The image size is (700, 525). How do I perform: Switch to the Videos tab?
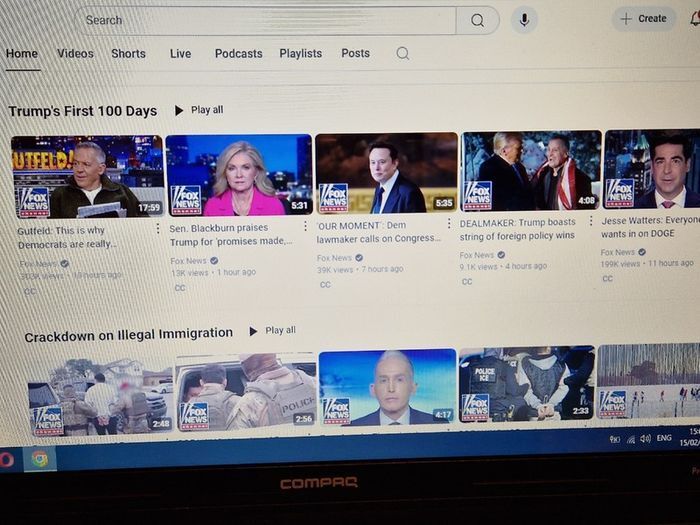pyautogui.click(x=75, y=54)
